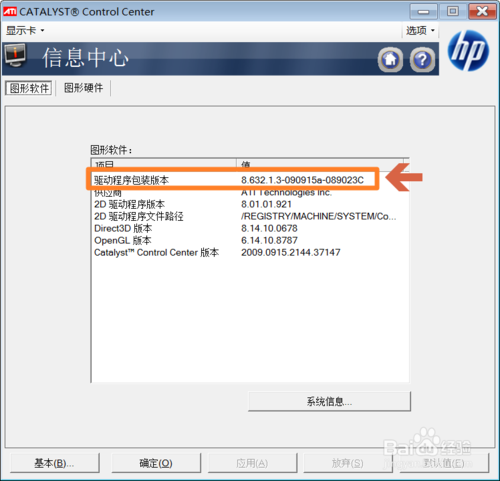The image size is (500, 481).
Task: Click the 系统信息... button
Action: [x=329, y=402]
